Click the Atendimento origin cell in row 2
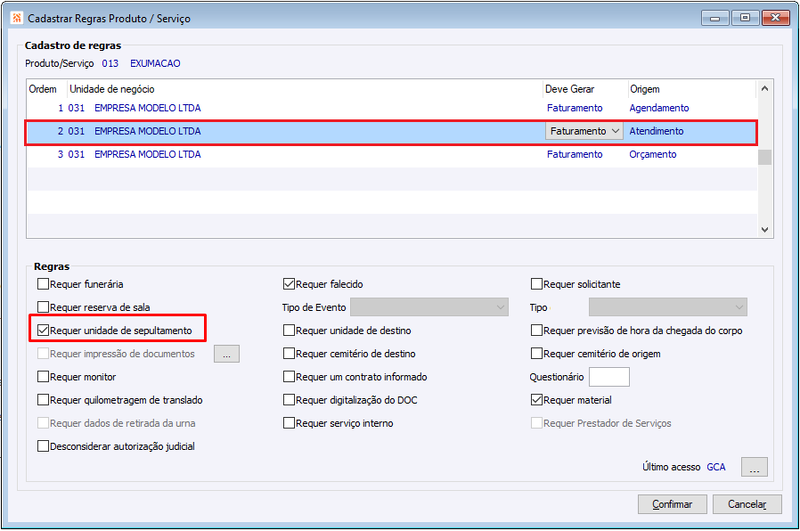 [656, 131]
